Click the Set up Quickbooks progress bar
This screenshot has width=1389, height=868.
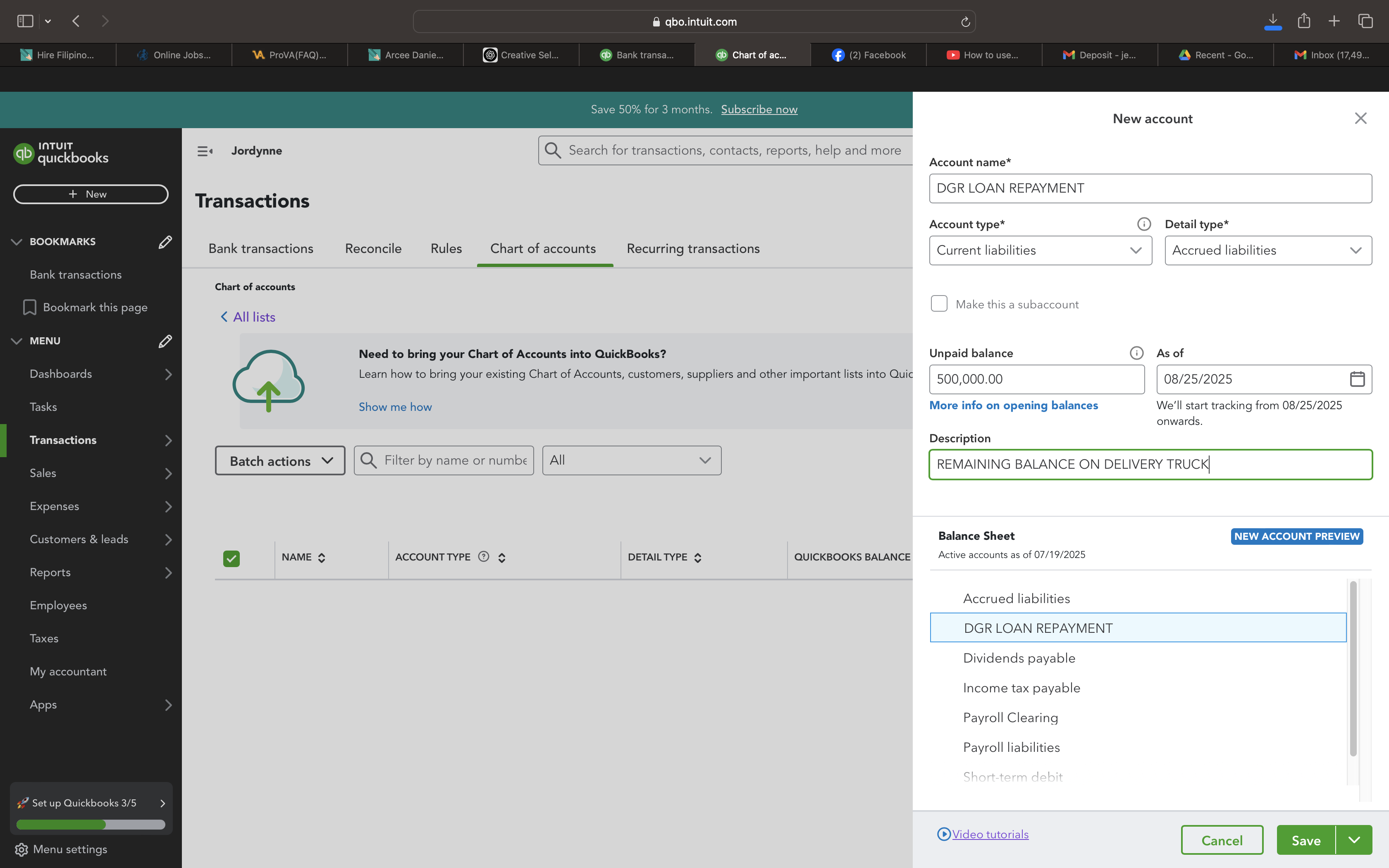tap(91, 824)
